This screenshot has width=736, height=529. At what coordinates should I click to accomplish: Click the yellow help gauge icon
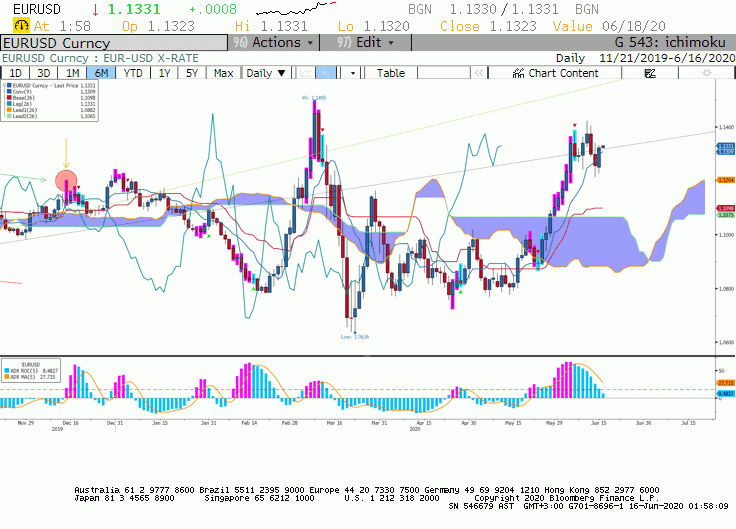point(21,25)
